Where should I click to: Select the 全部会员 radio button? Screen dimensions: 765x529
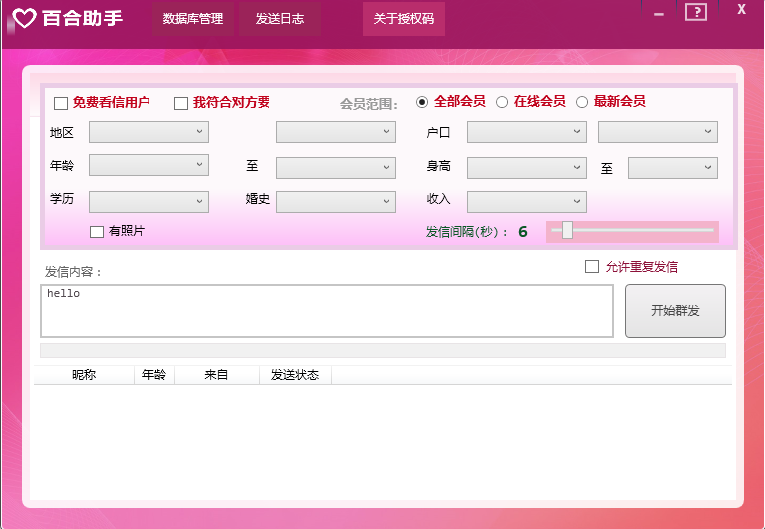coord(422,102)
